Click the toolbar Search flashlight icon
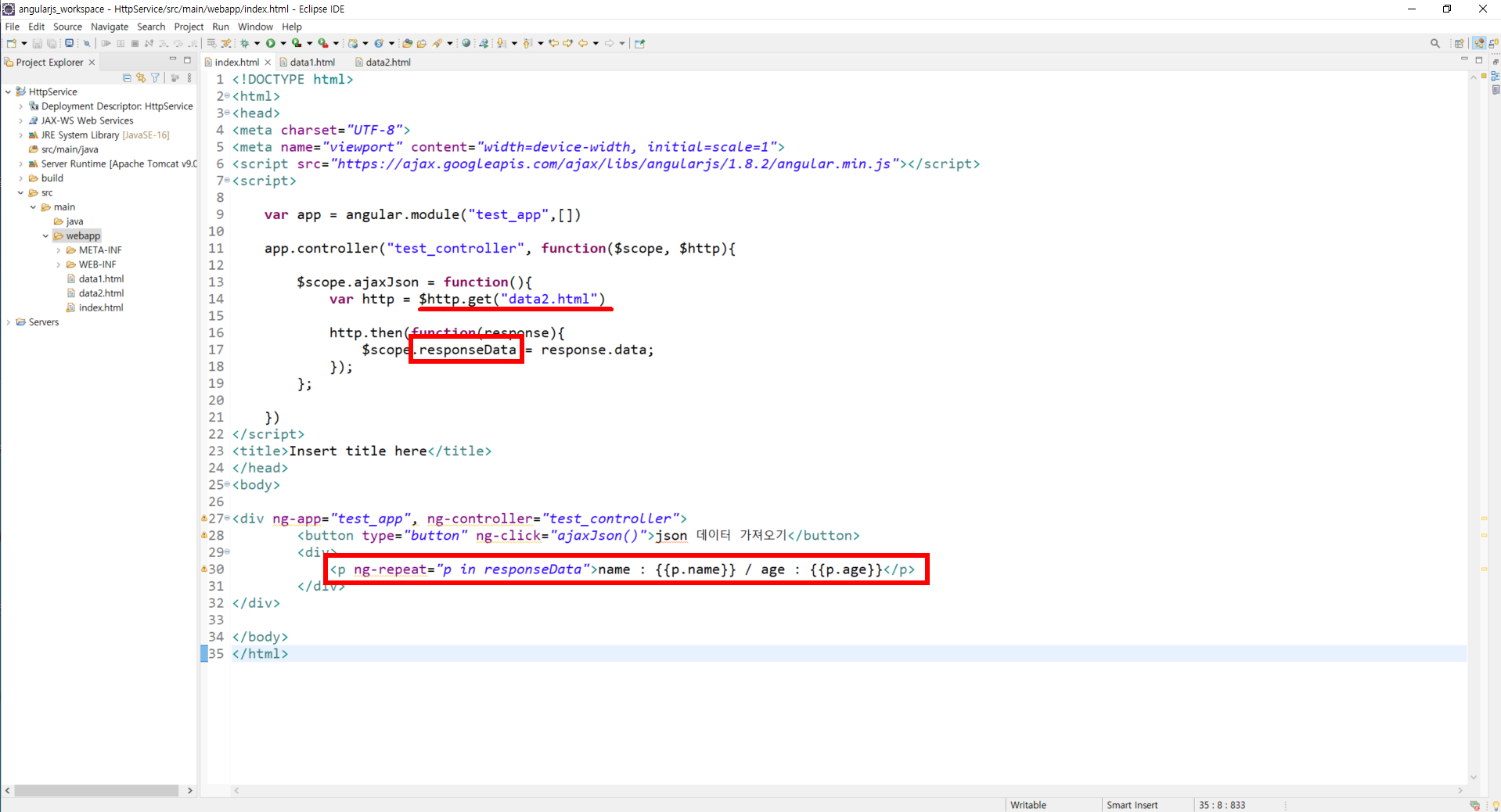Screen dimensions: 1501x812 (x=437, y=43)
